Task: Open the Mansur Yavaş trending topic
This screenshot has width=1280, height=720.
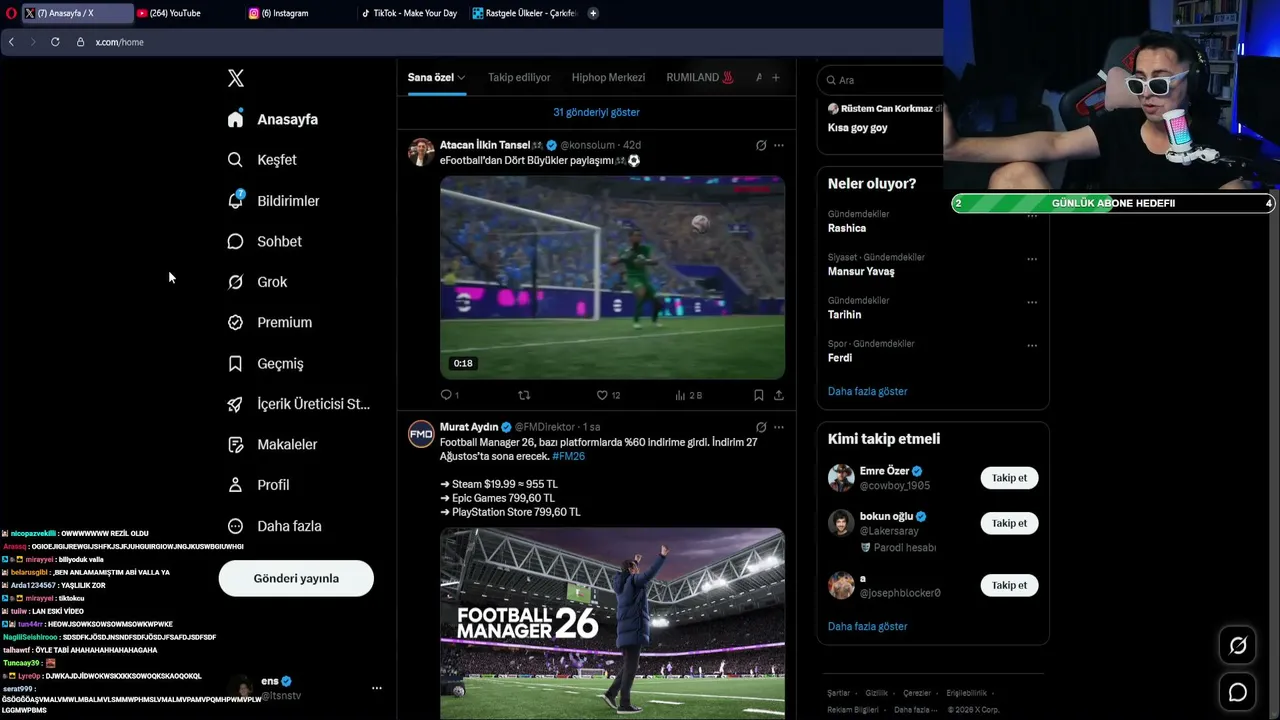Action: click(x=861, y=271)
